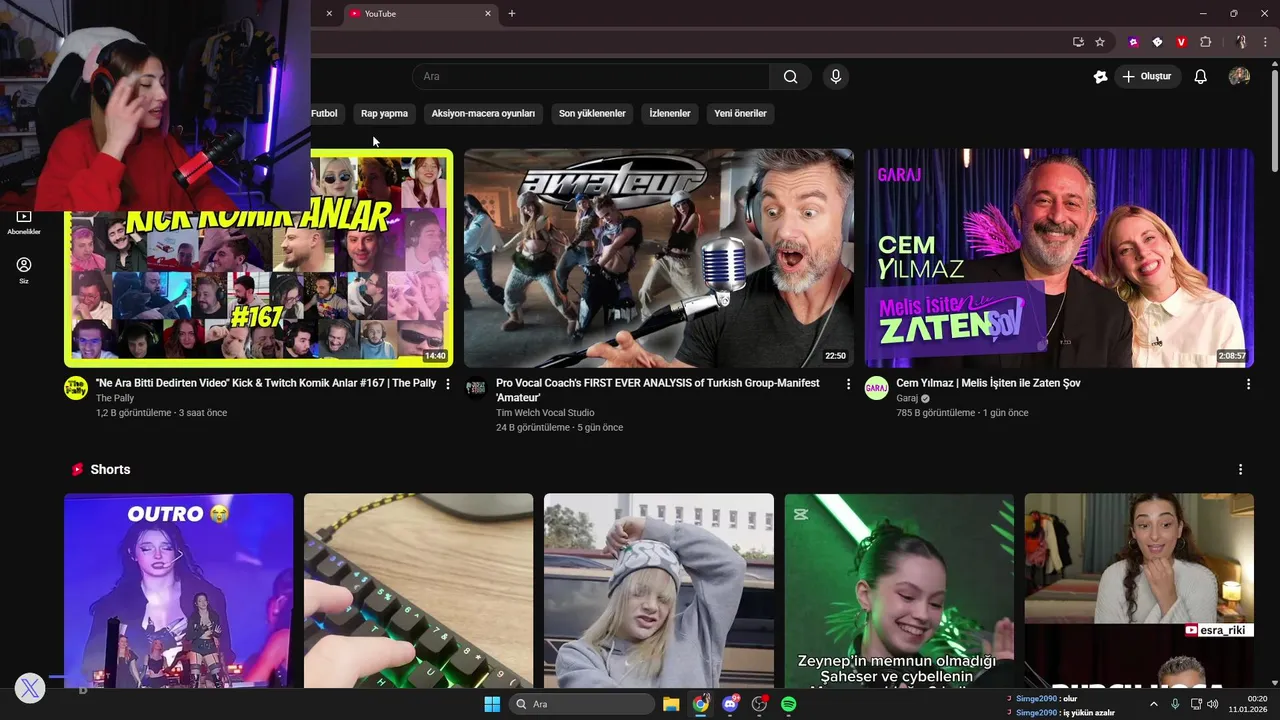The width and height of the screenshot is (1280, 720).
Task: Open options for the Amateur analysis video
Action: point(849,384)
